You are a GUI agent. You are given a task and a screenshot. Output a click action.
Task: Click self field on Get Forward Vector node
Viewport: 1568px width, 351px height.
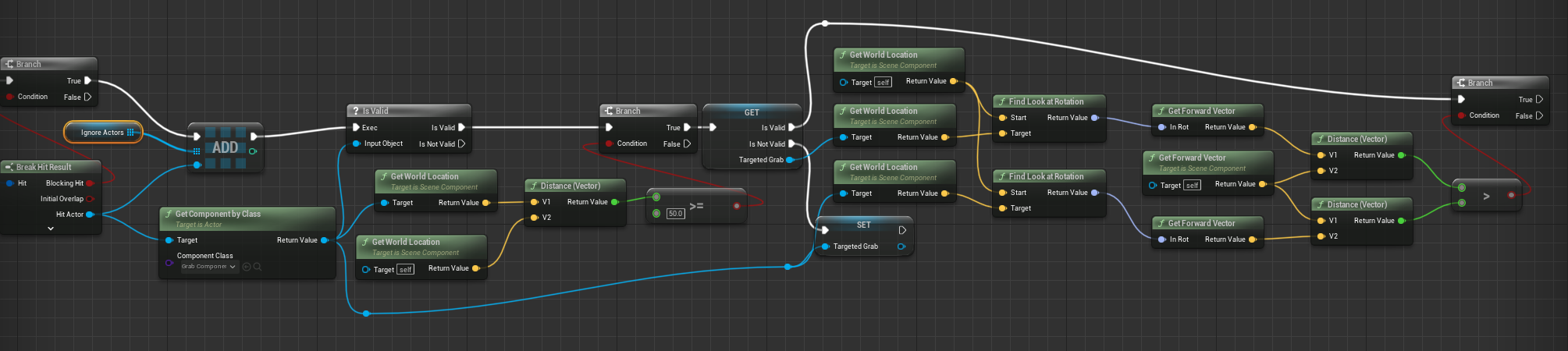point(1192,185)
